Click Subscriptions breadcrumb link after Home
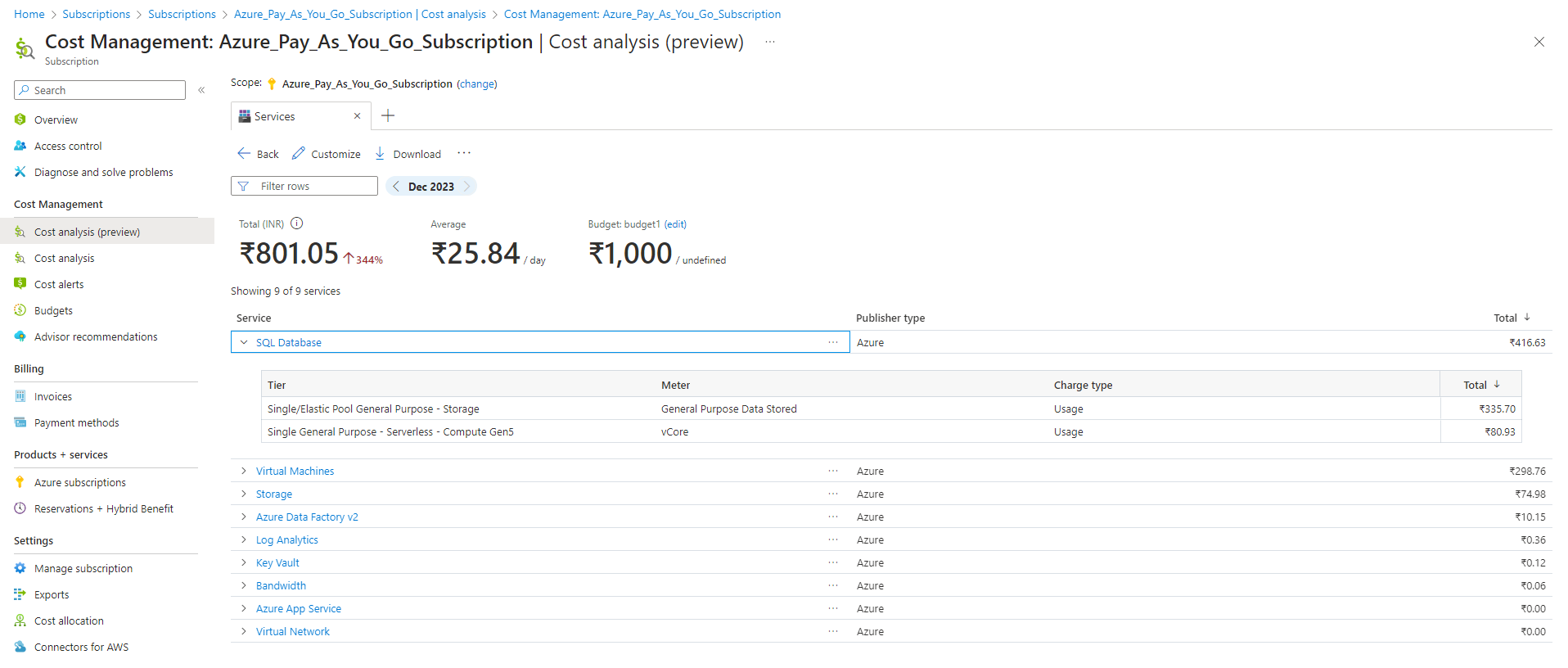Screen dimensions: 1568x668 pyautogui.click(x=97, y=14)
